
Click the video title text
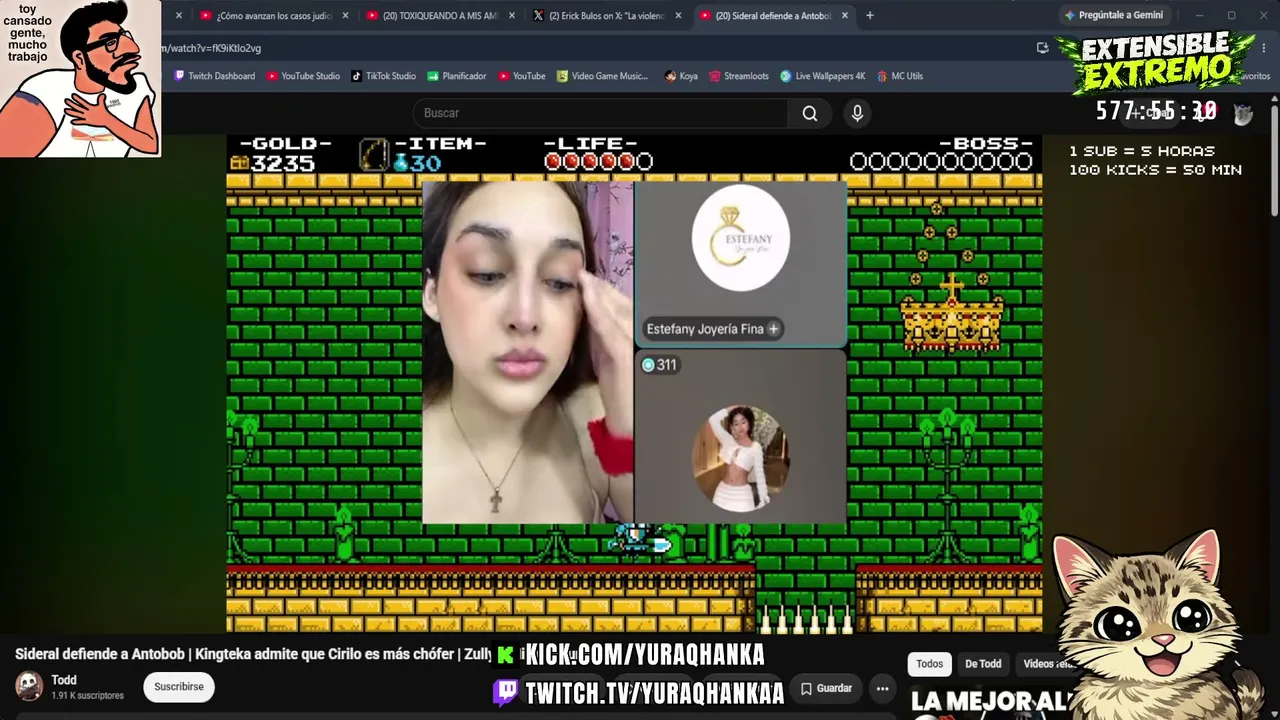254,654
